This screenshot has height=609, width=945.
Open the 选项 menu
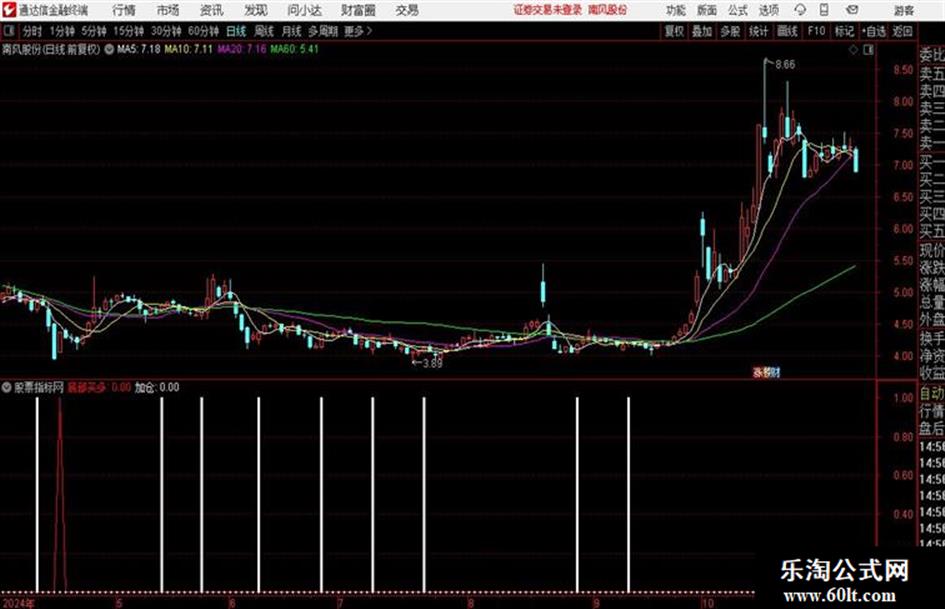pyautogui.click(x=768, y=10)
